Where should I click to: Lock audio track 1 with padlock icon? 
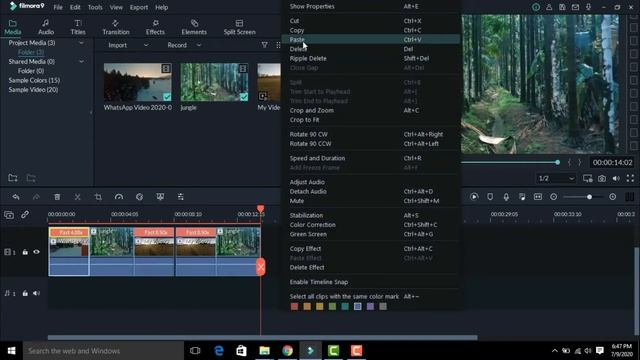[x=25, y=293]
